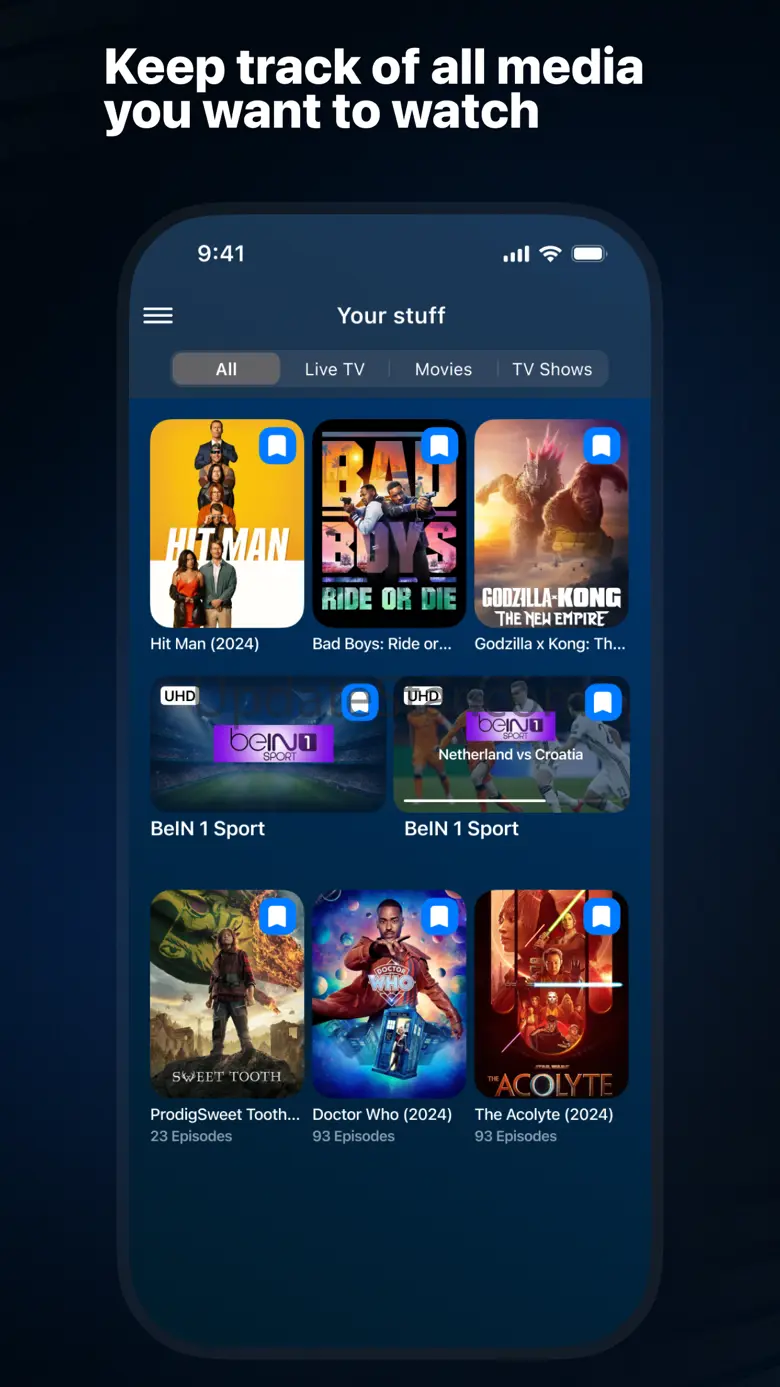Image resolution: width=780 pixels, height=1387 pixels.
Task: Open the Netherland vs Croatia live card
Action: pyautogui.click(x=512, y=744)
